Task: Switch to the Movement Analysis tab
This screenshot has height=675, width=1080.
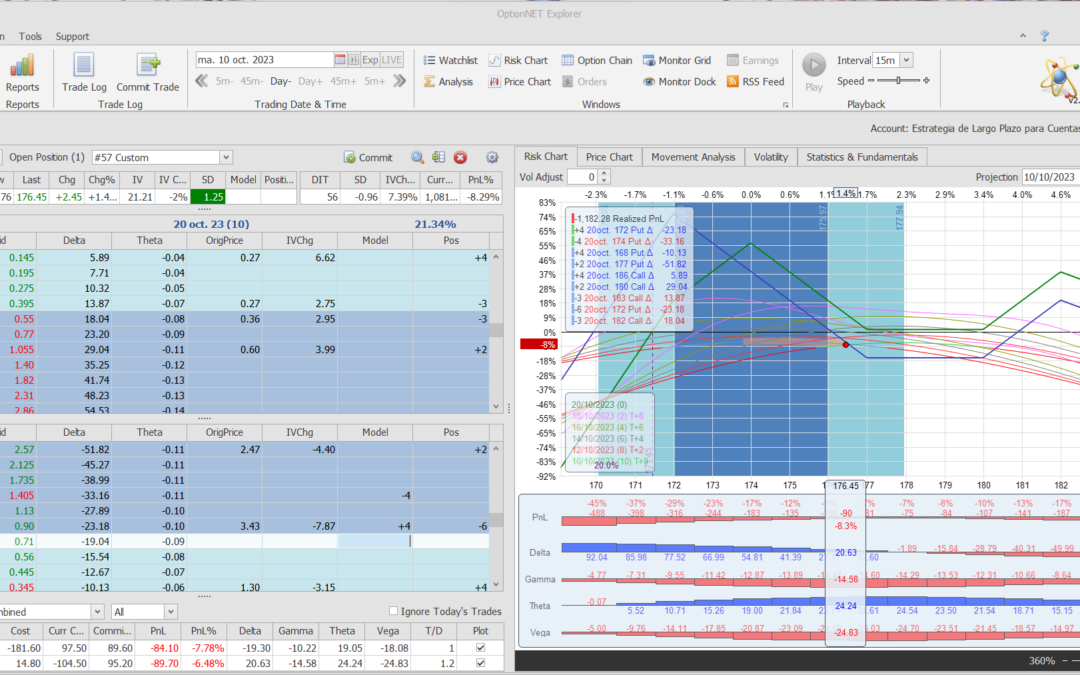Action: pyautogui.click(x=692, y=157)
